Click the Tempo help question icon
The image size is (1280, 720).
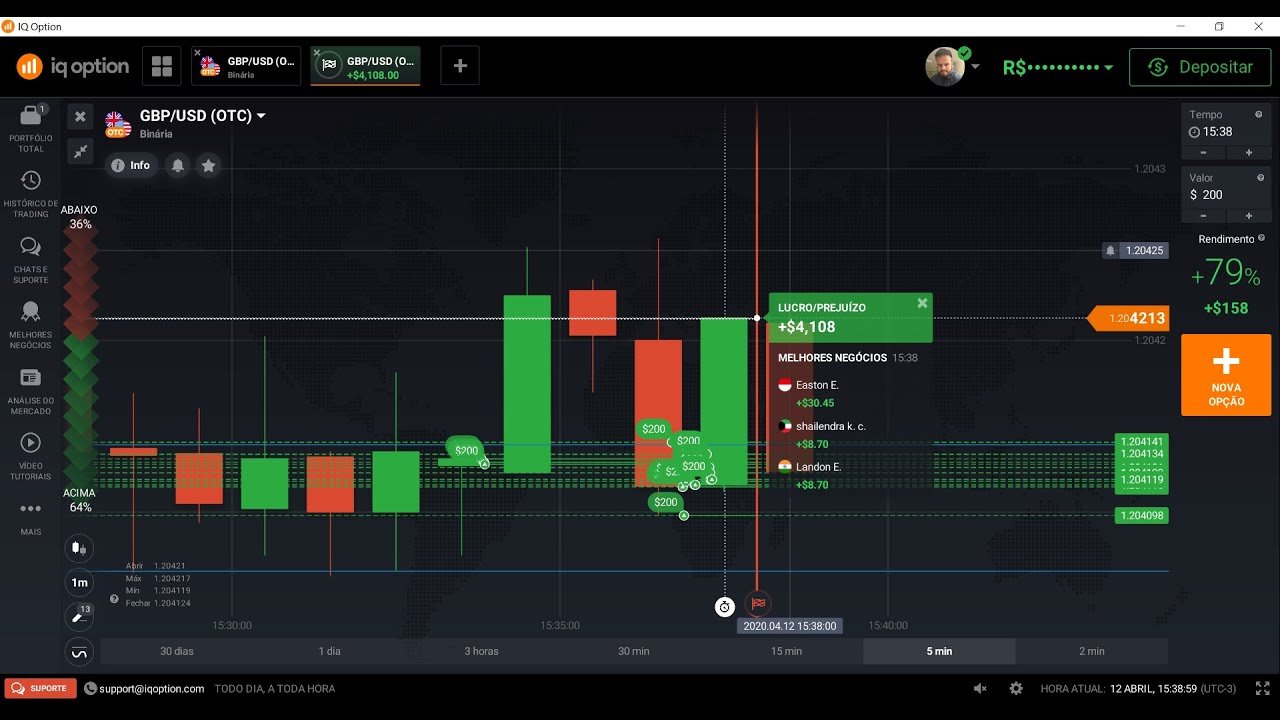click(1261, 114)
